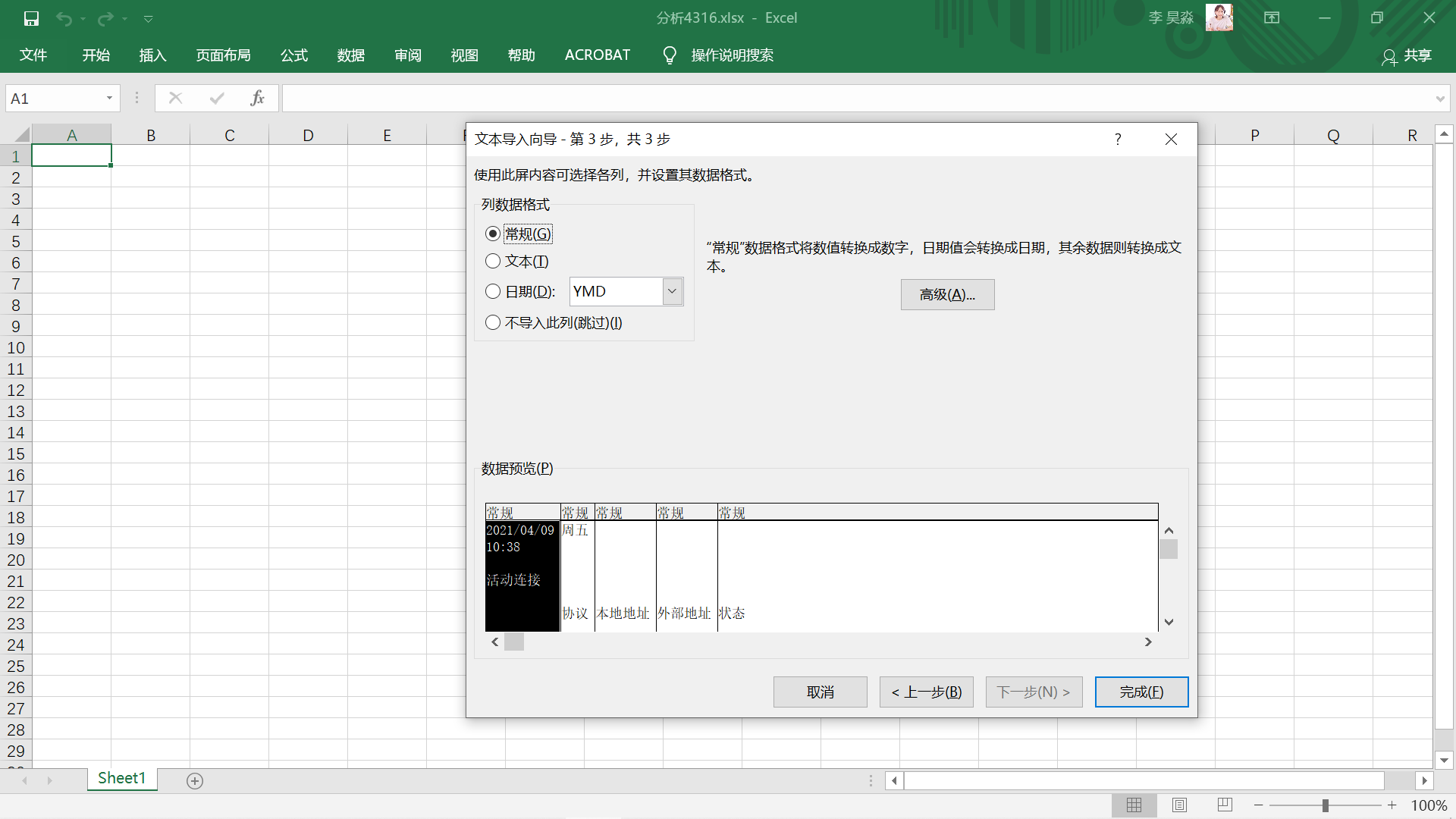Image resolution: width=1456 pixels, height=819 pixels.
Task: Click the 完成(F) button
Action: [x=1141, y=692]
